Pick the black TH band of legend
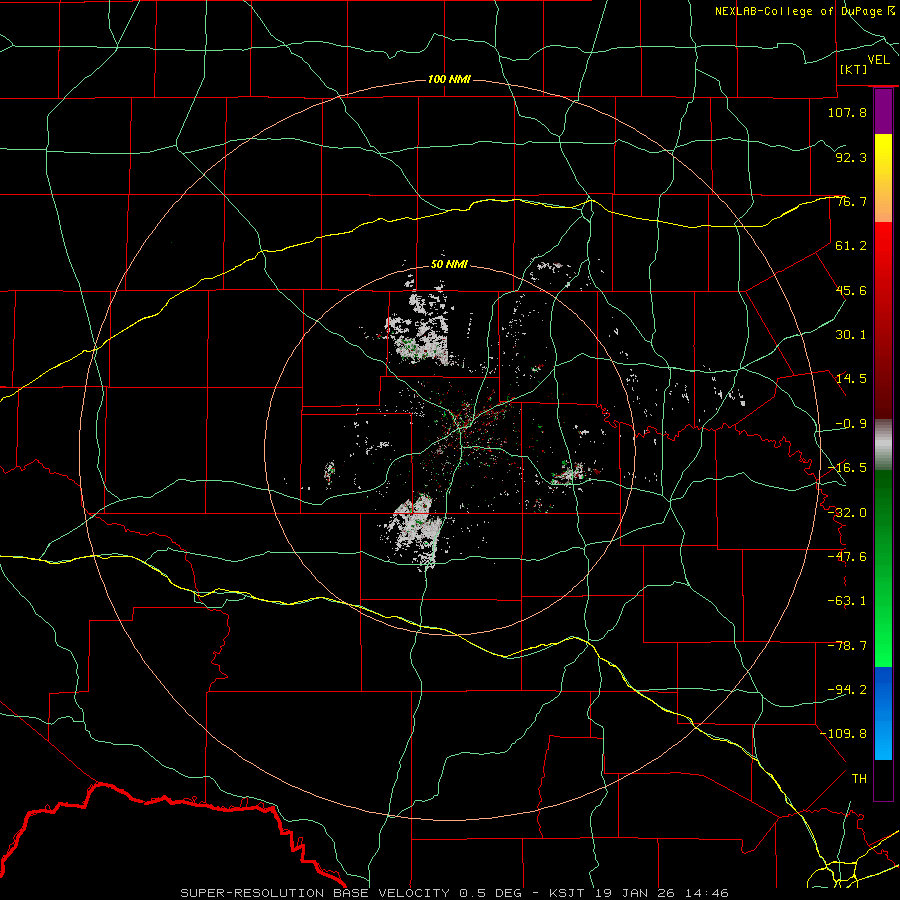 [x=883, y=779]
